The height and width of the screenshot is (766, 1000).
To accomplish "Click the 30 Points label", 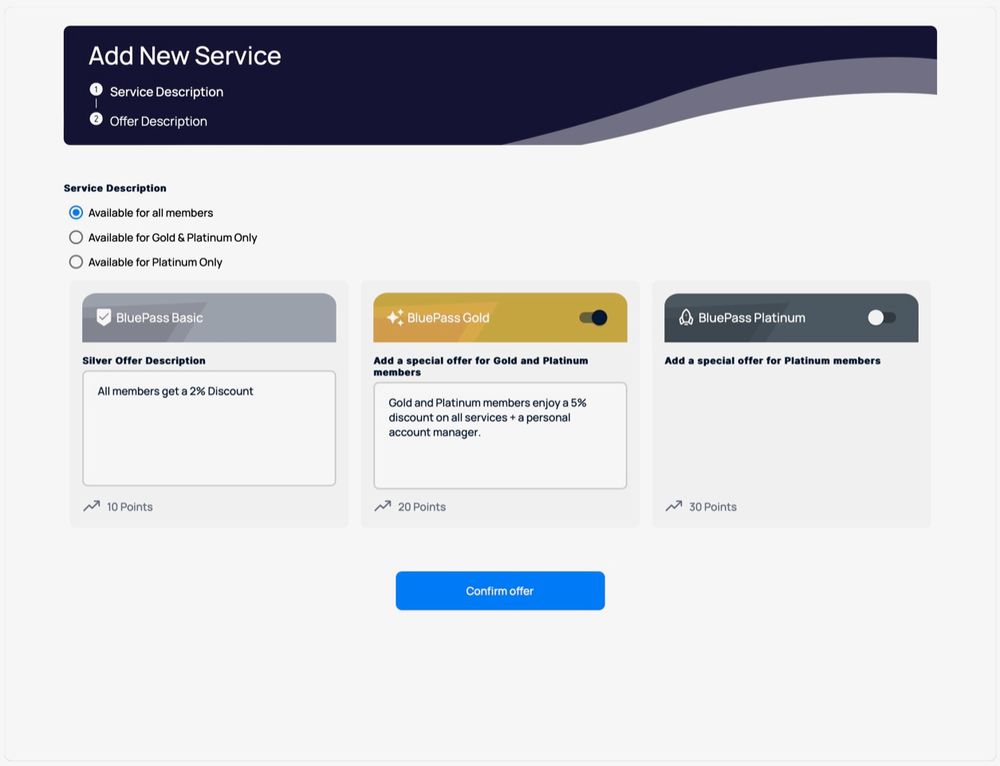I will pos(712,507).
